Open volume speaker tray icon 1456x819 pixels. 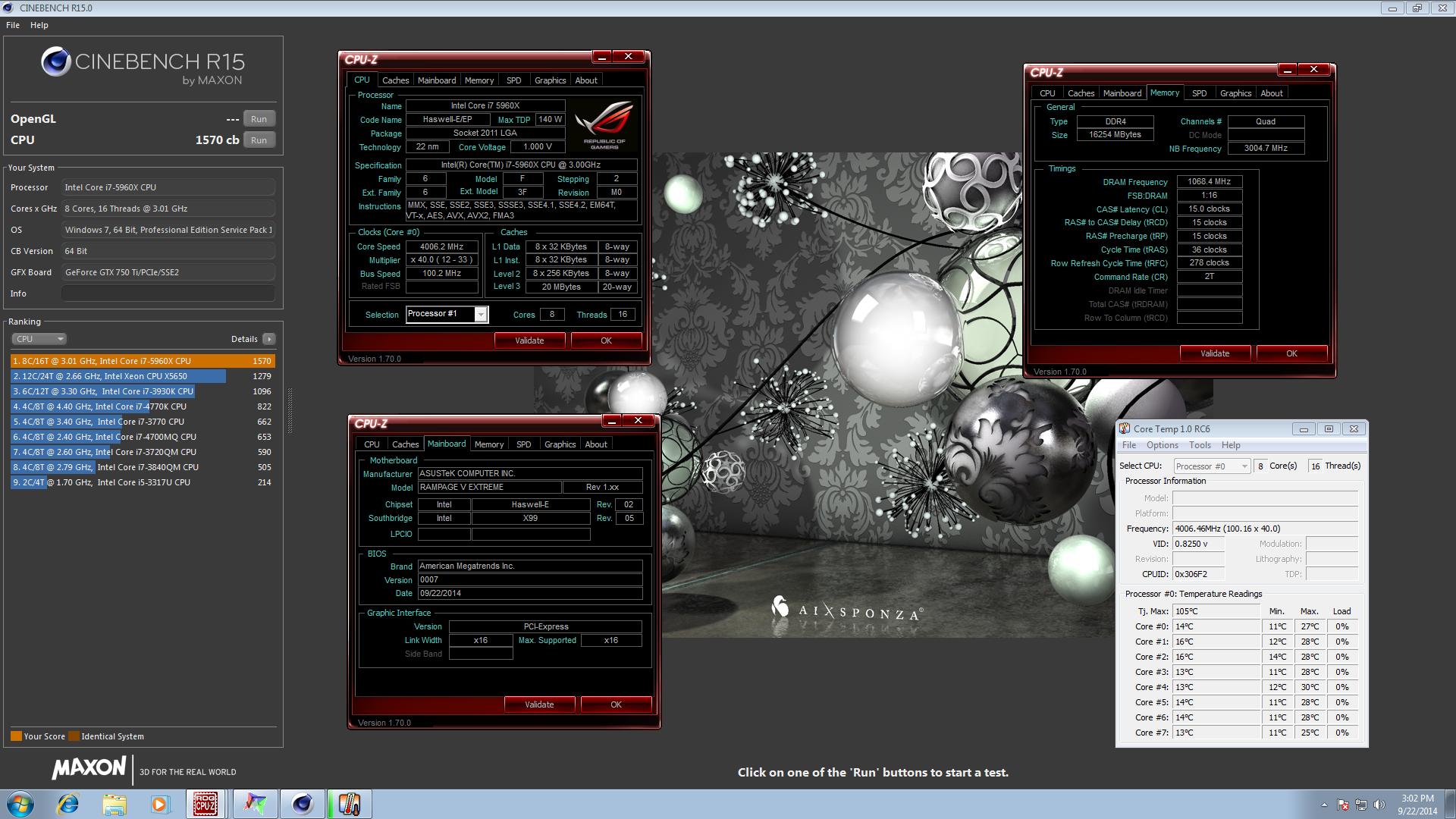[x=1379, y=805]
